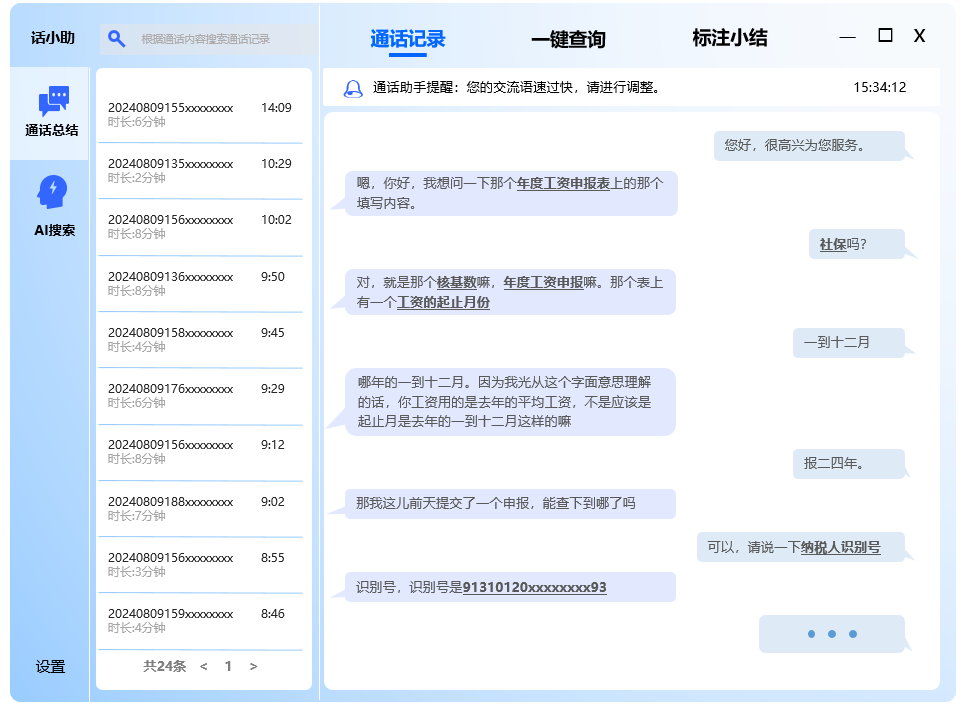Switch to the 通话记录 tab

[407, 39]
